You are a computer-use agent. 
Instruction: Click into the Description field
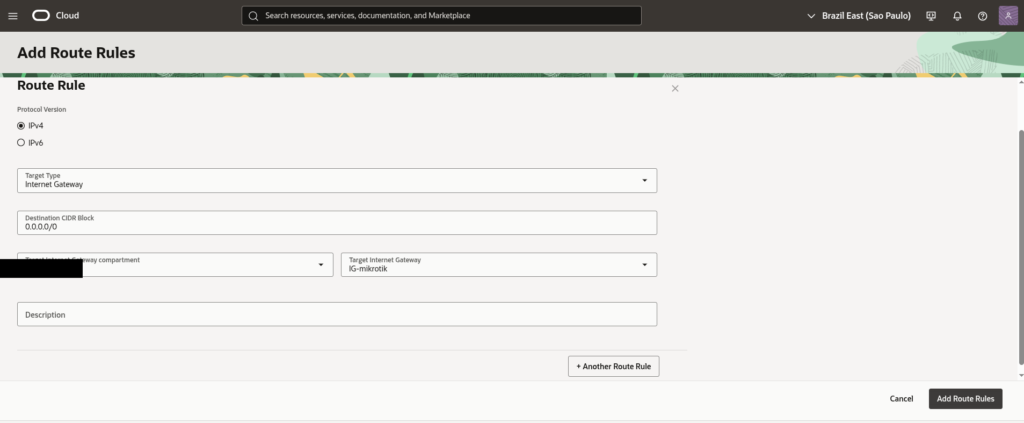click(337, 314)
